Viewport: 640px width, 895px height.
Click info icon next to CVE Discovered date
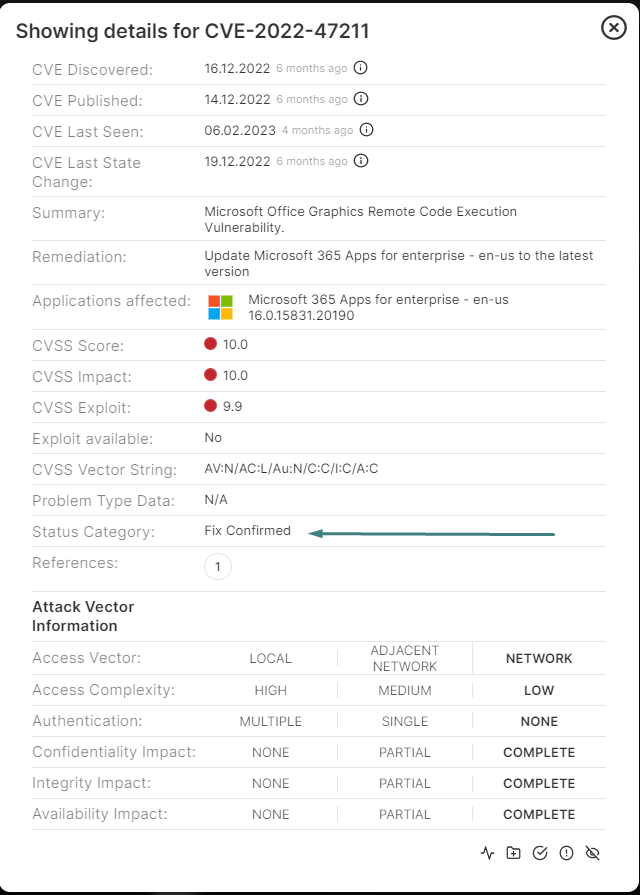[360, 68]
